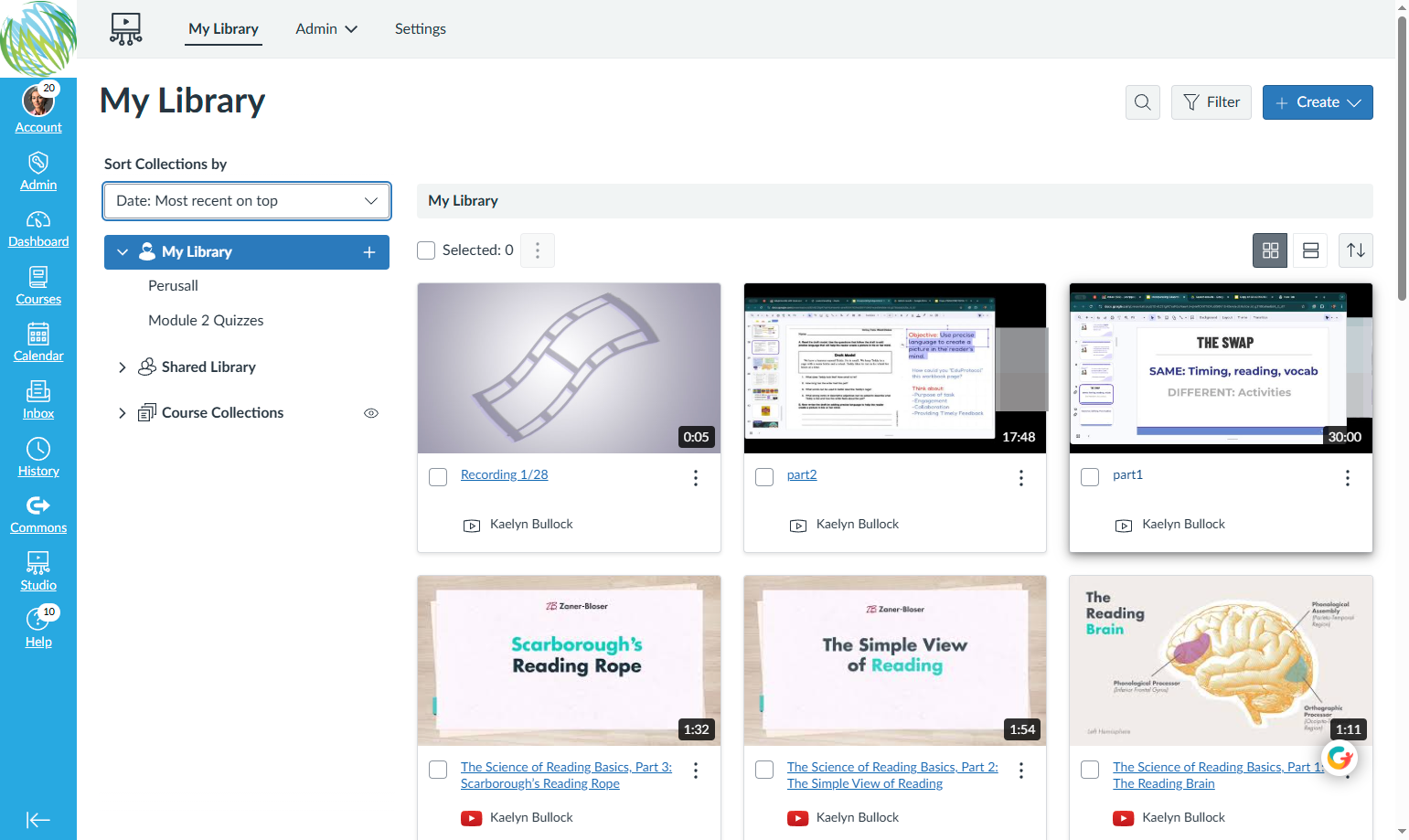
Task: Check the select-all media checkbox
Action: coord(426,250)
